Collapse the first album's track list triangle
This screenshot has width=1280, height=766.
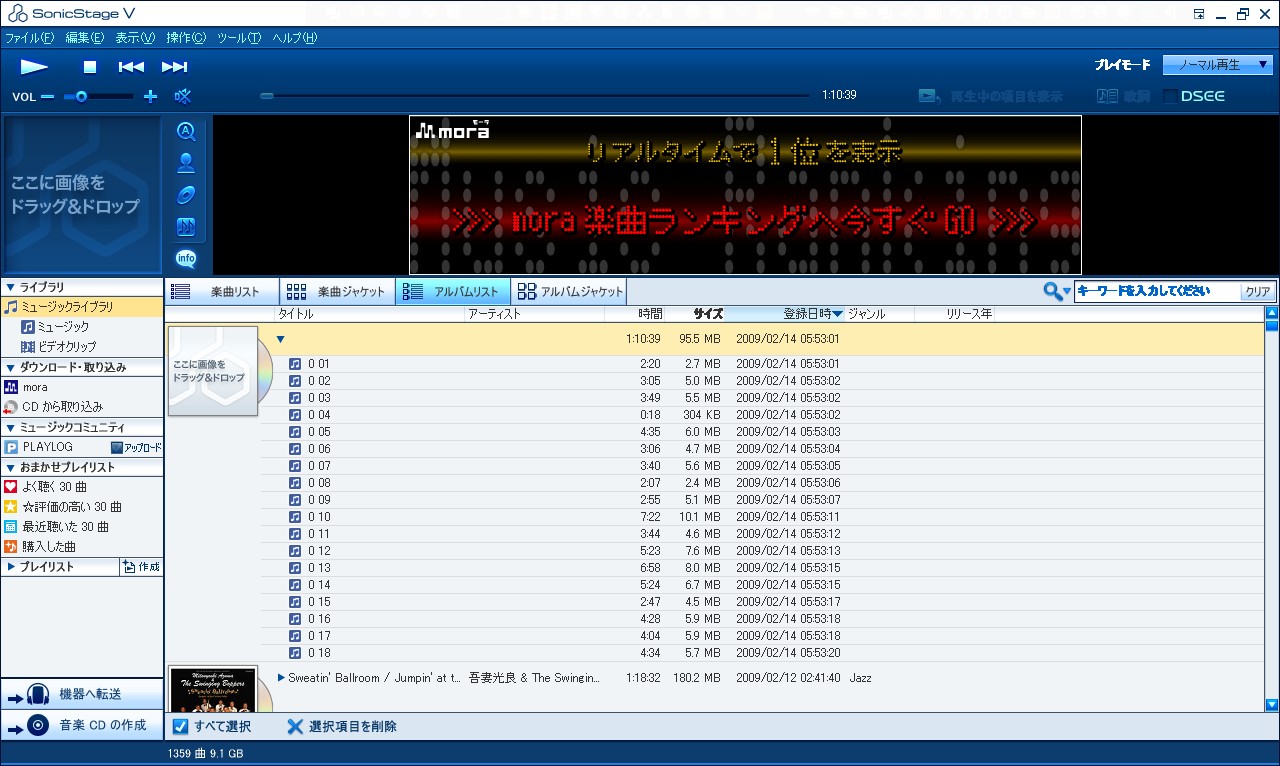[280, 339]
